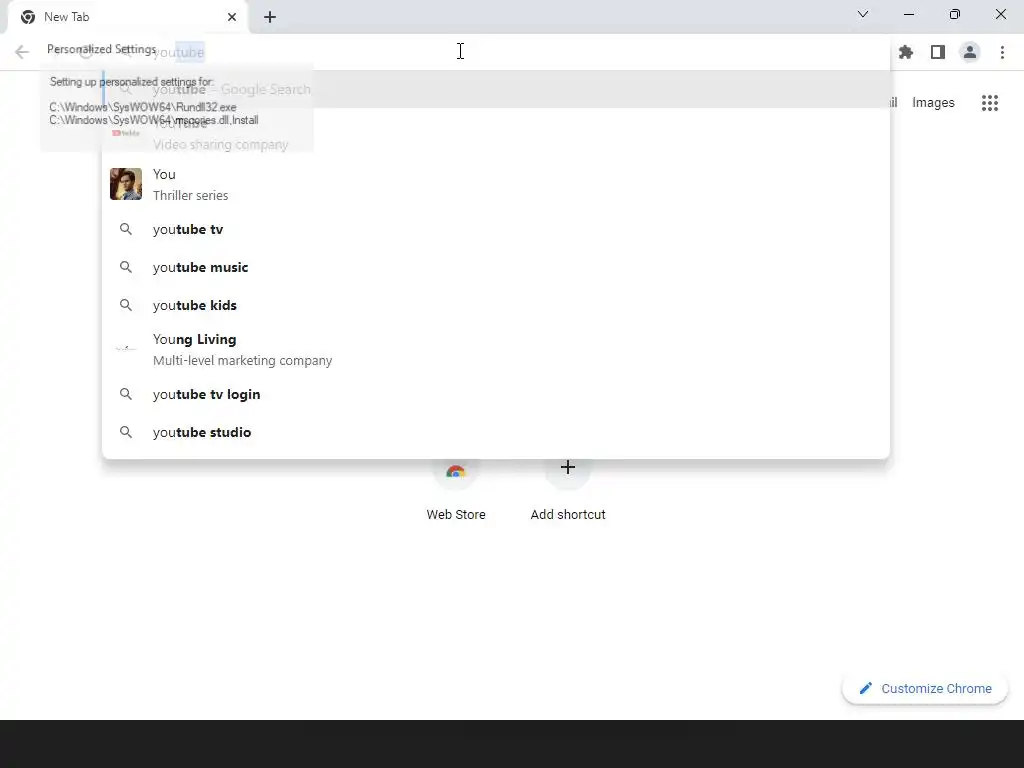The width and height of the screenshot is (1024, 768).
Task: Click the magnifier icon beside youtube tv login
Action: (126, 394)
